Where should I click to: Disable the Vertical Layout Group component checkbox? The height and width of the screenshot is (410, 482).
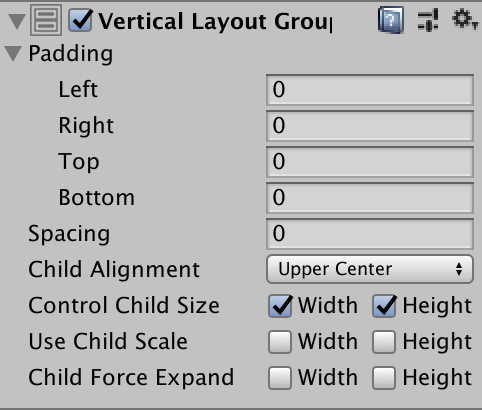tap(80, 20)
